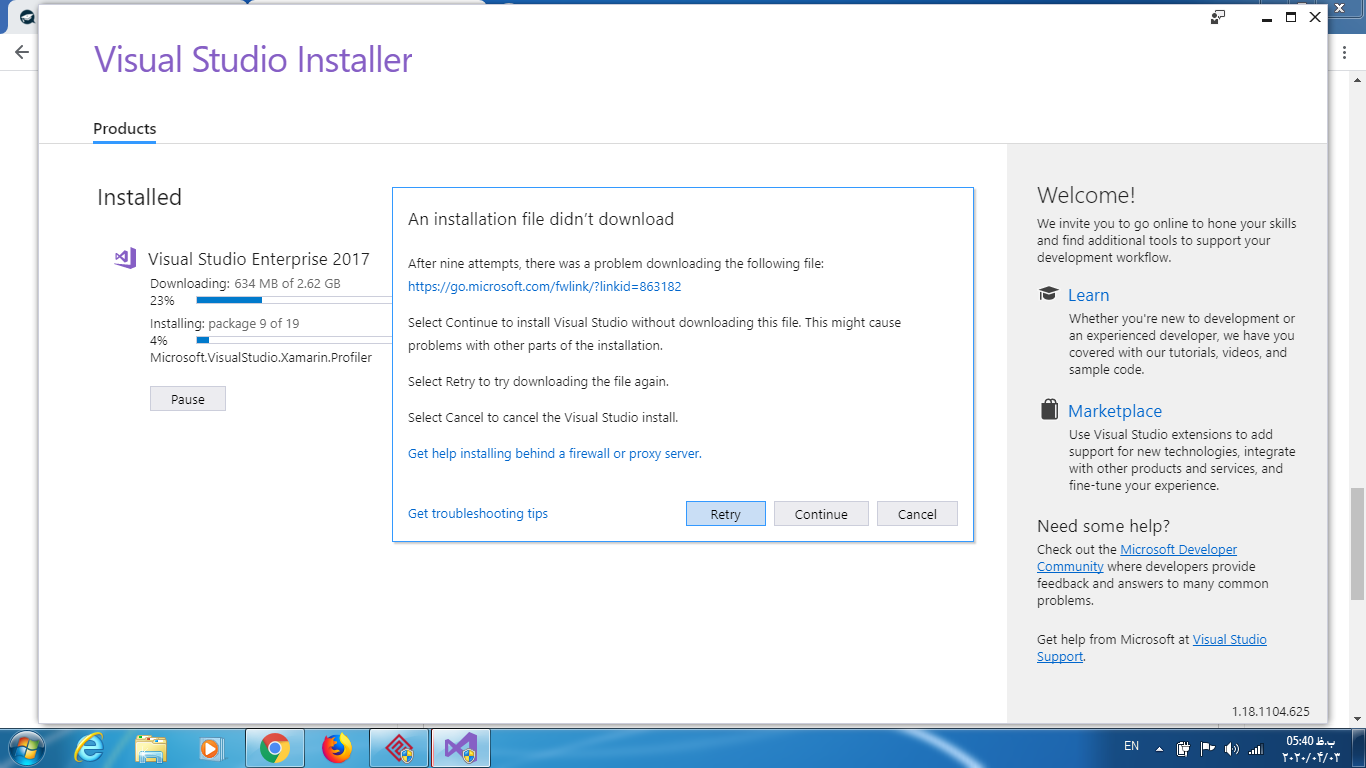Pause the Visual Studio installation
1366x768 pixels.
tap(188, 399)
